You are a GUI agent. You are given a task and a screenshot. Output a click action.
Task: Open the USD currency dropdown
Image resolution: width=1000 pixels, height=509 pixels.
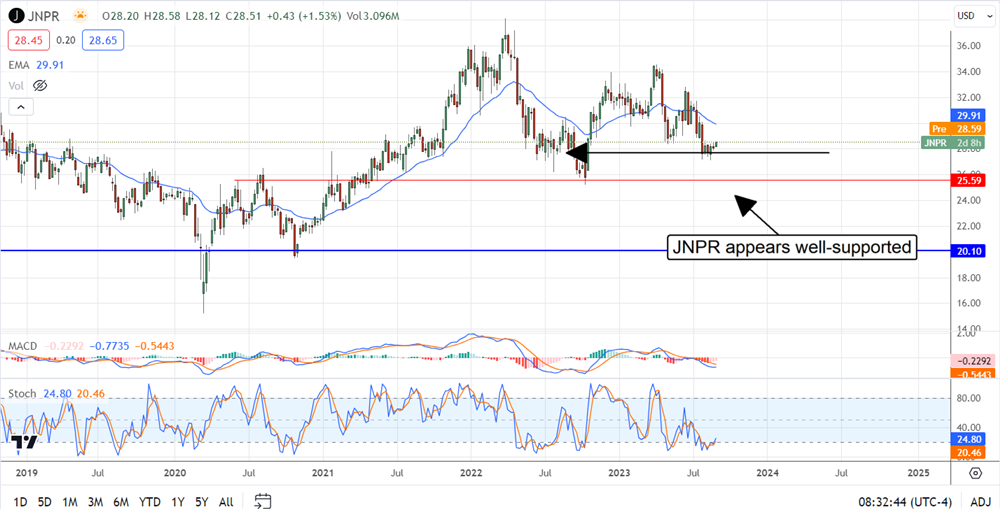click(x=968, y=16)
